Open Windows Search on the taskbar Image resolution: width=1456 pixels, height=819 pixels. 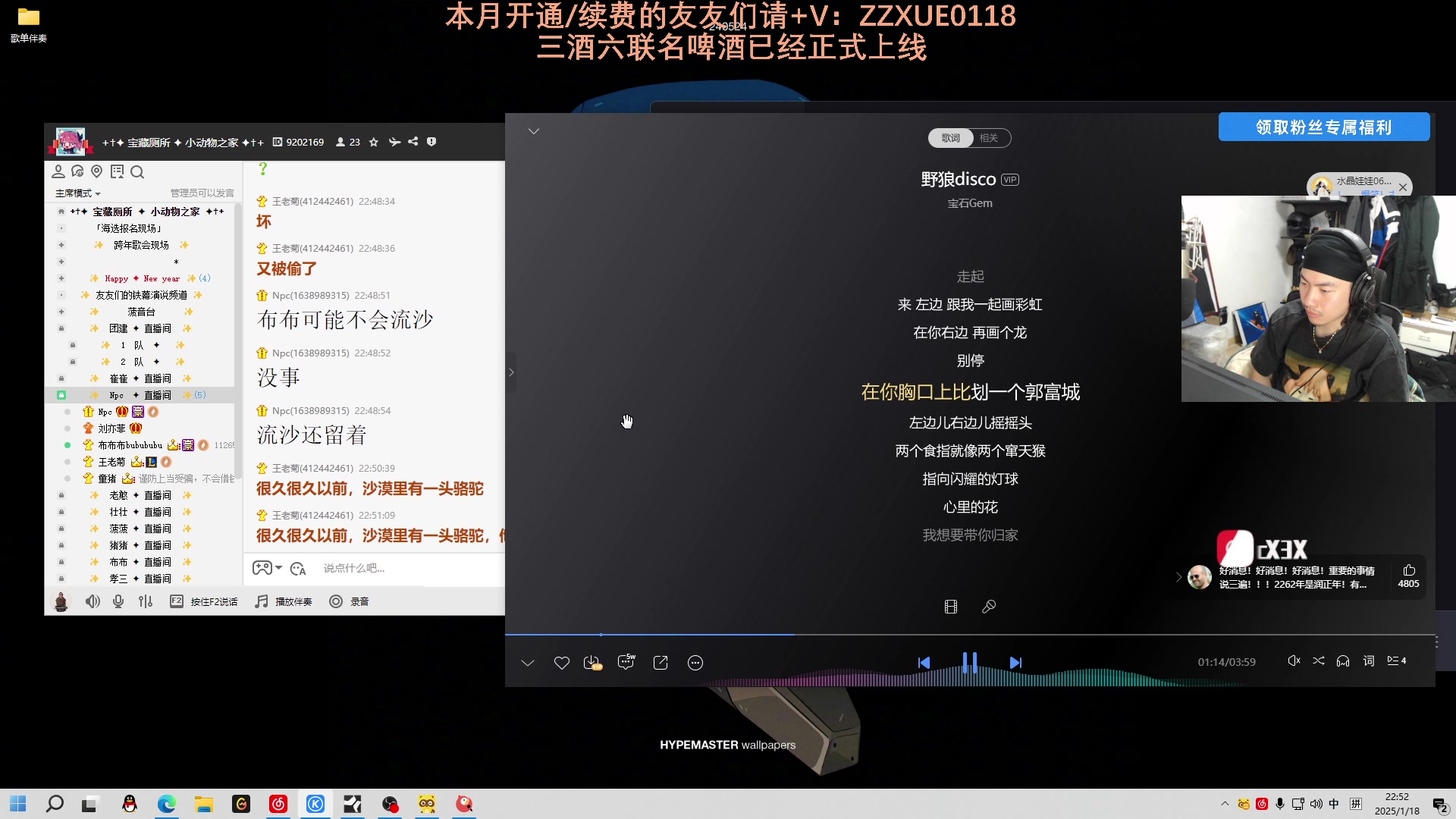coord(55,804)
